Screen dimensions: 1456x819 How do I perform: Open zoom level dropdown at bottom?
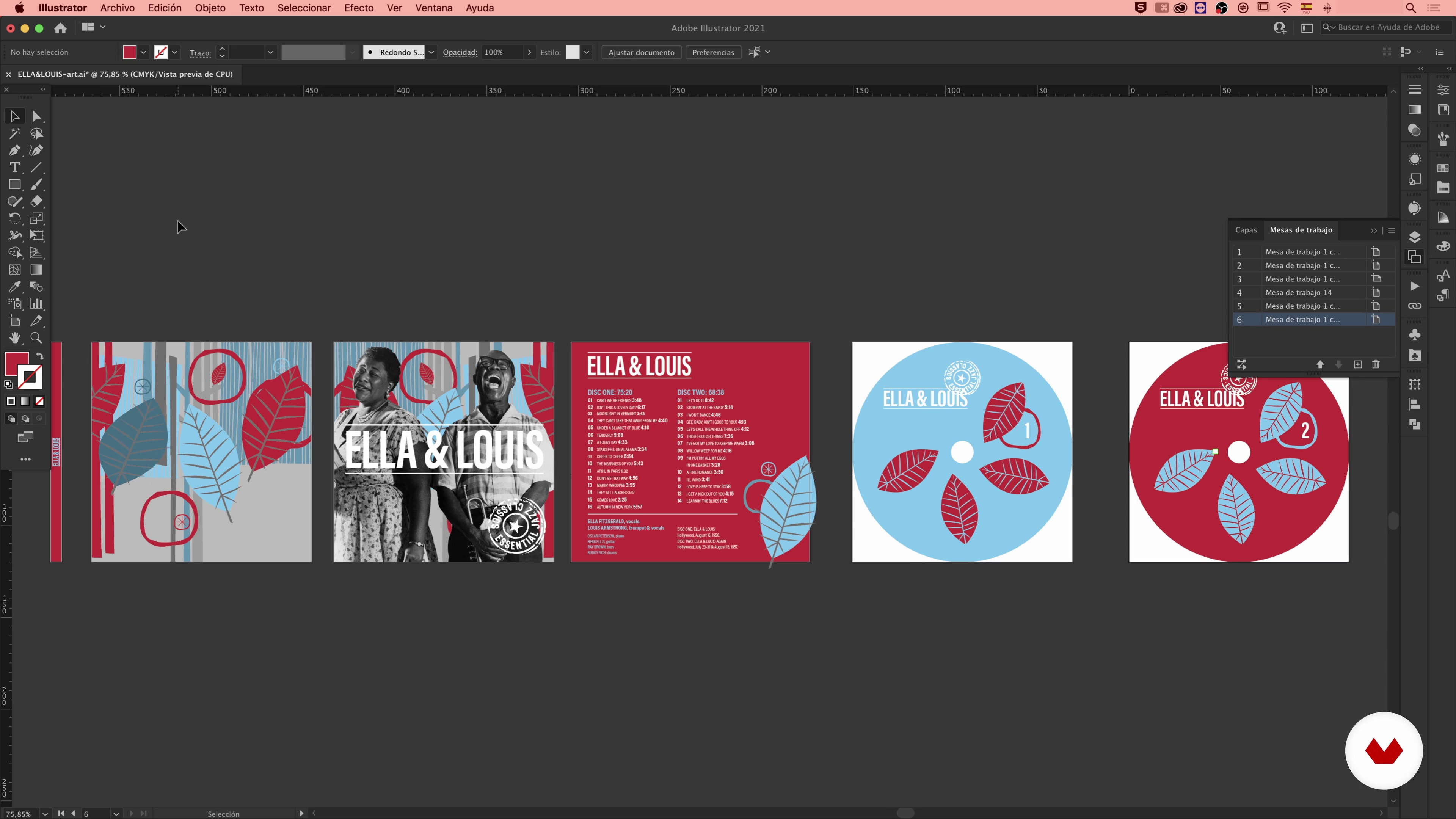(x=45, y=814)
